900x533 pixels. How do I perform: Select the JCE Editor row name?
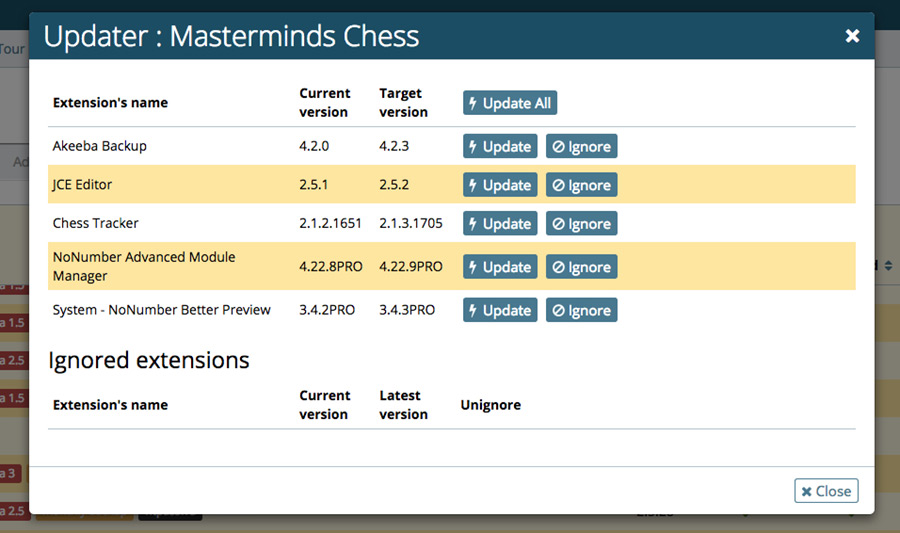pyautogui.click(x=82, y=185)
